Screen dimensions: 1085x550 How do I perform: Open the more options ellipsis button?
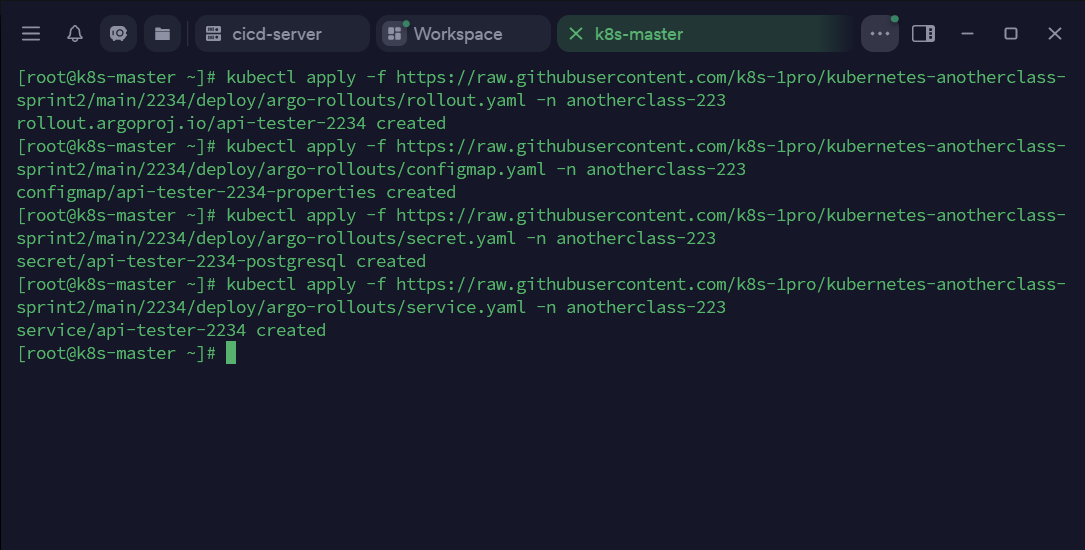click(x=880, y=34)
